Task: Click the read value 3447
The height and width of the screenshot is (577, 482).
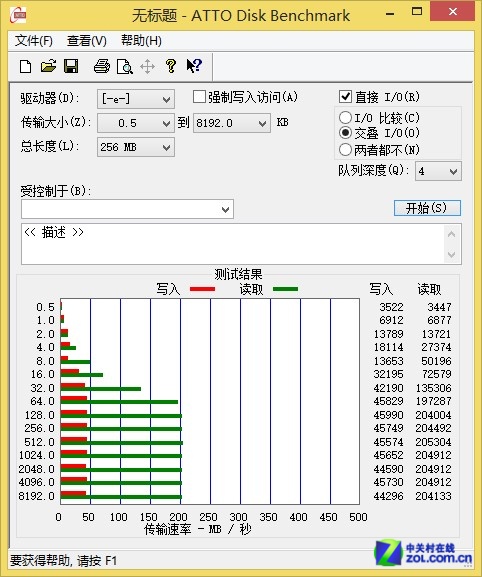Action: 439,307
